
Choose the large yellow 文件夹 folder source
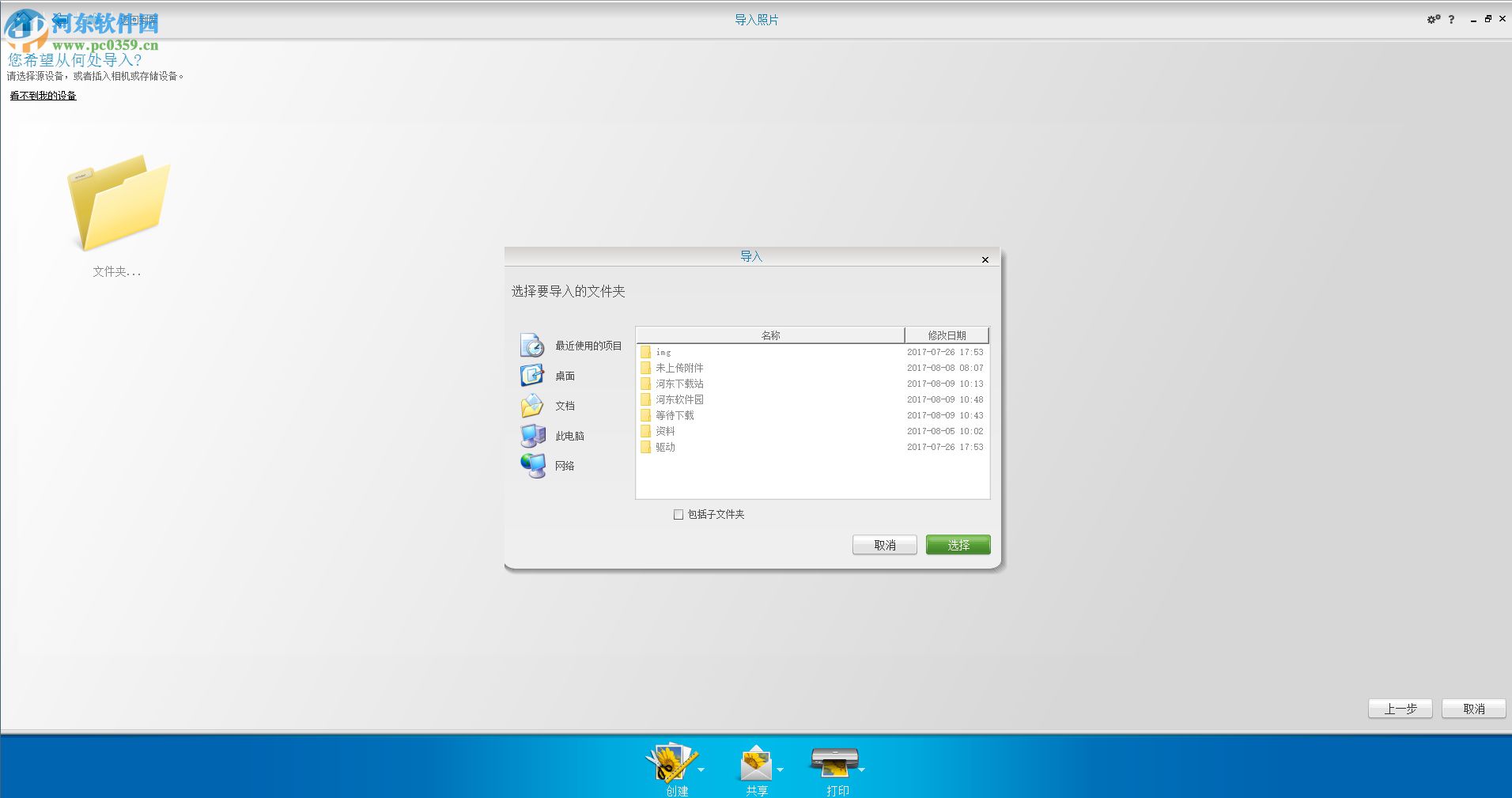click(118, 203)
